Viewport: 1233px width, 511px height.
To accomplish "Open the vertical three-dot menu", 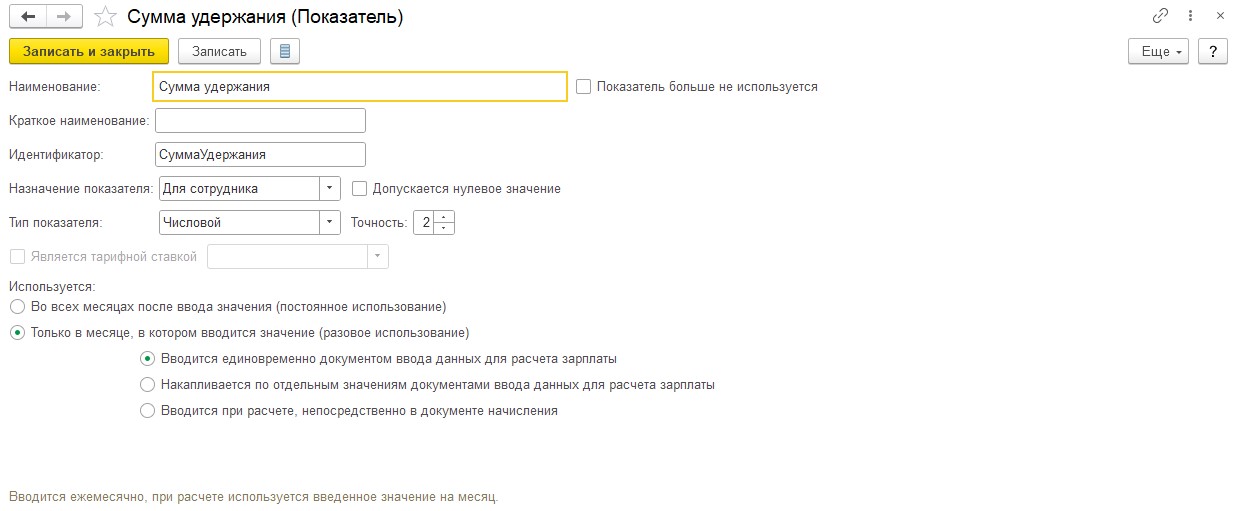I will (1190, 16).
